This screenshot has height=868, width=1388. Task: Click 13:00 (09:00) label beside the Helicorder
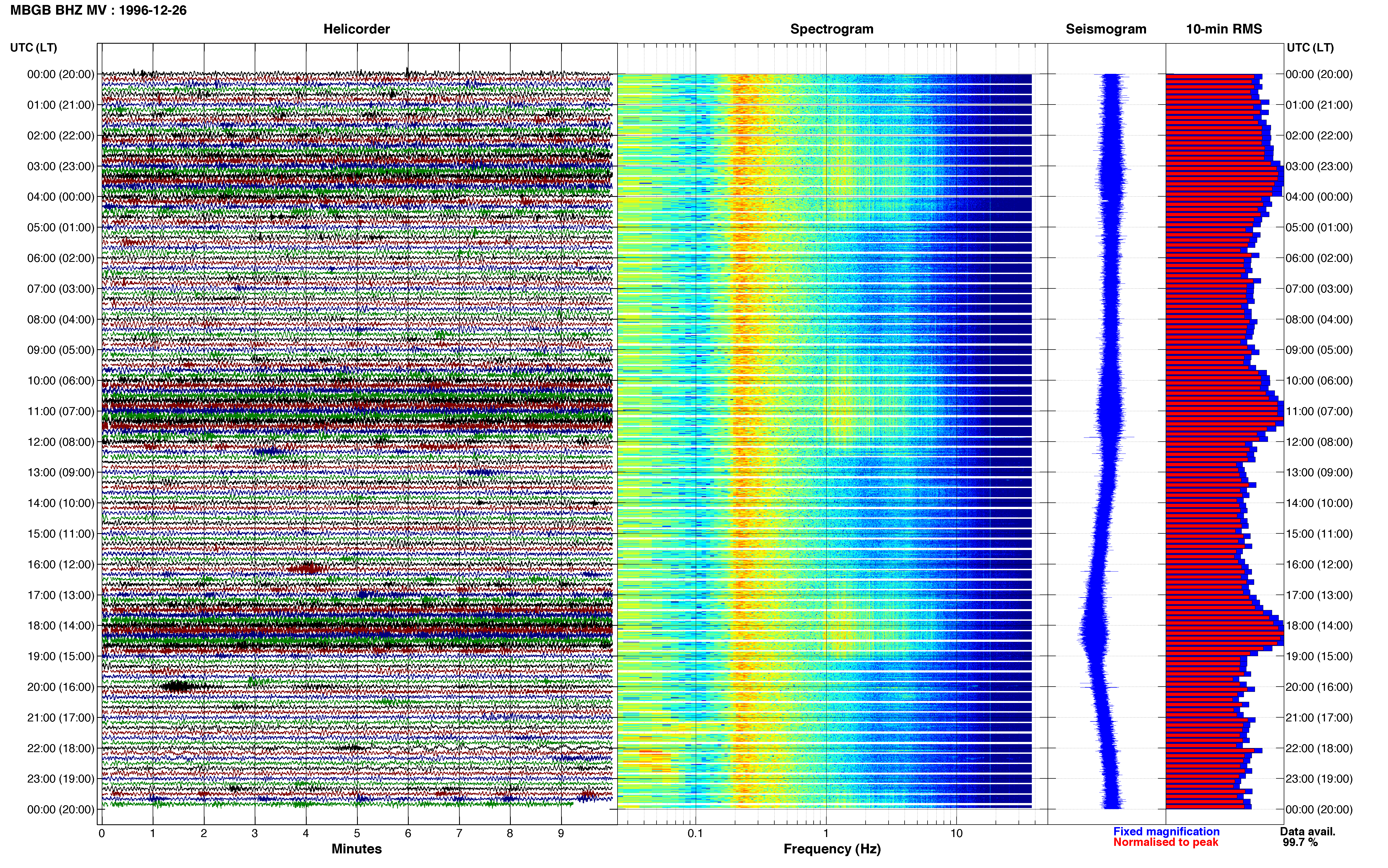click(x=61, y=473)
